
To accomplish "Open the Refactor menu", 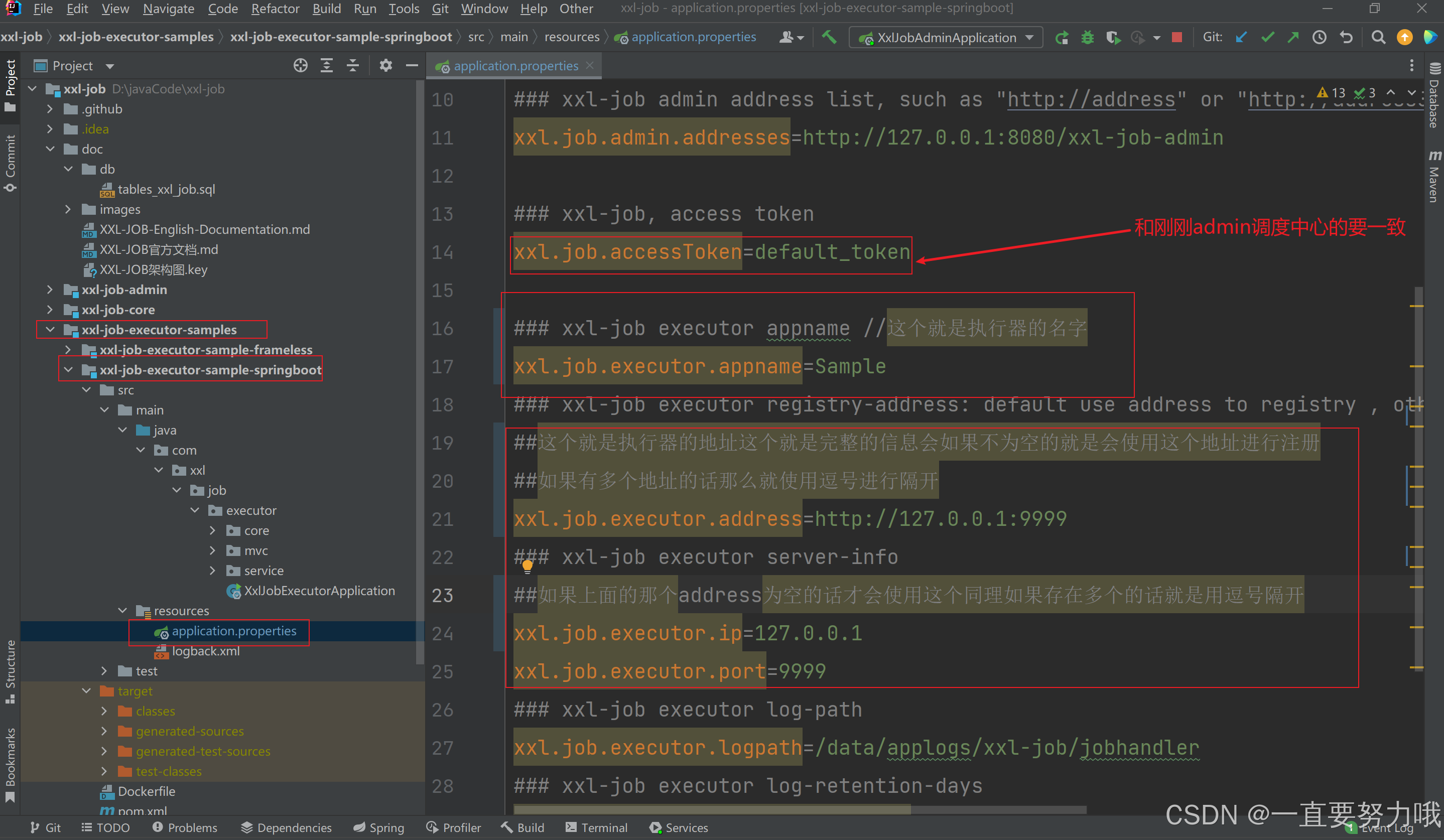I will [x=275, y=9].
